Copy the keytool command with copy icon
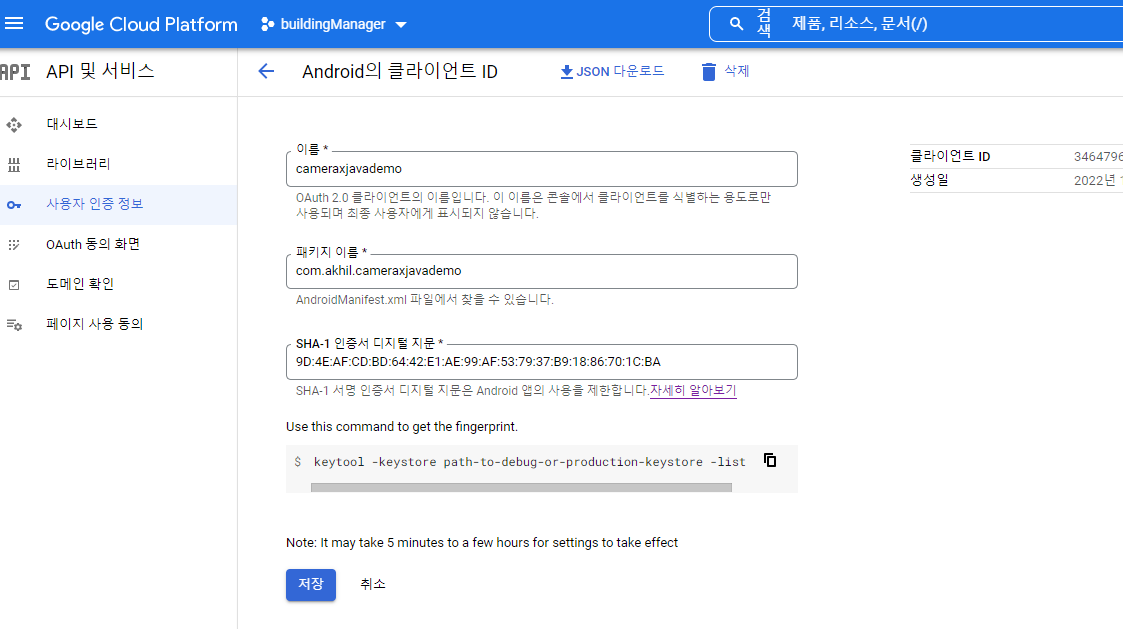The image size is (1123, 629). coord(770,460)
